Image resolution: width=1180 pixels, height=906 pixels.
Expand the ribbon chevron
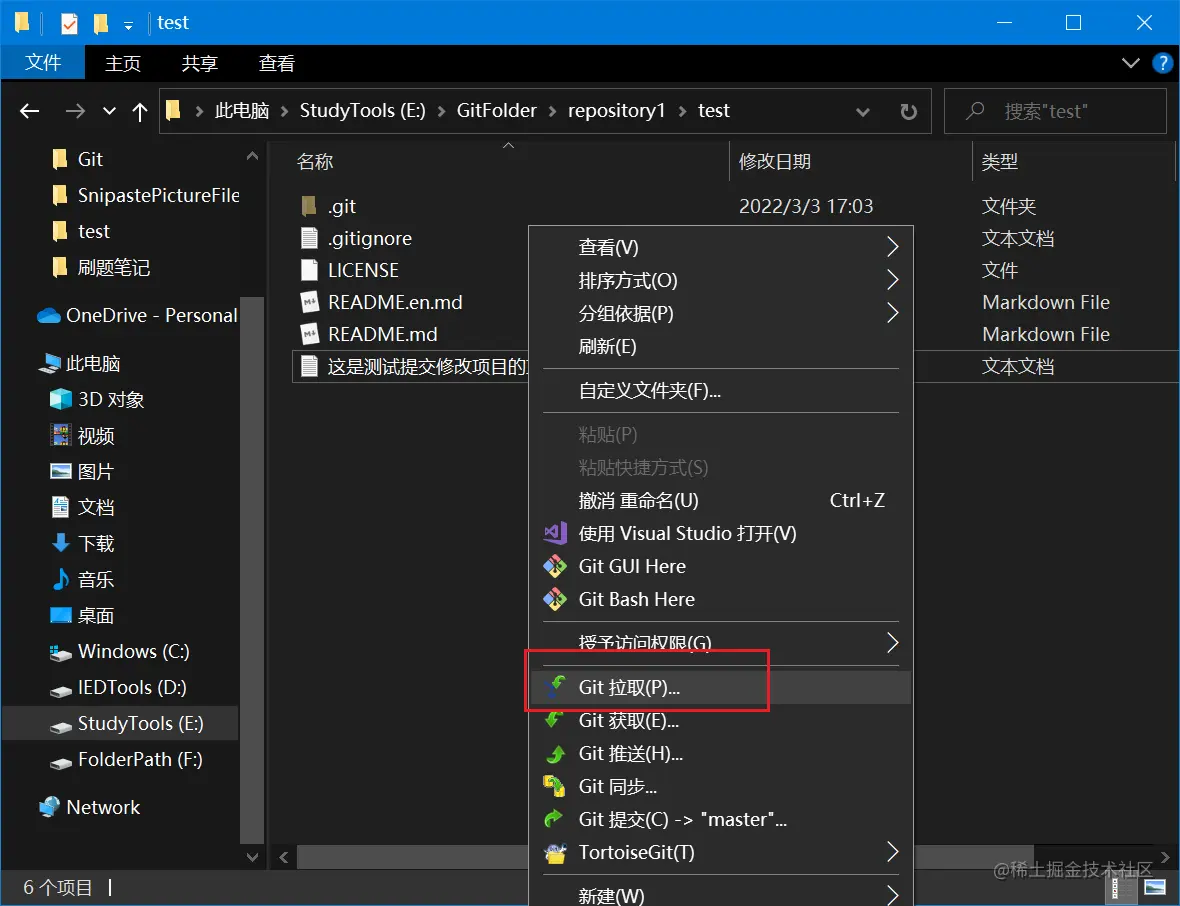(1130, 63)
